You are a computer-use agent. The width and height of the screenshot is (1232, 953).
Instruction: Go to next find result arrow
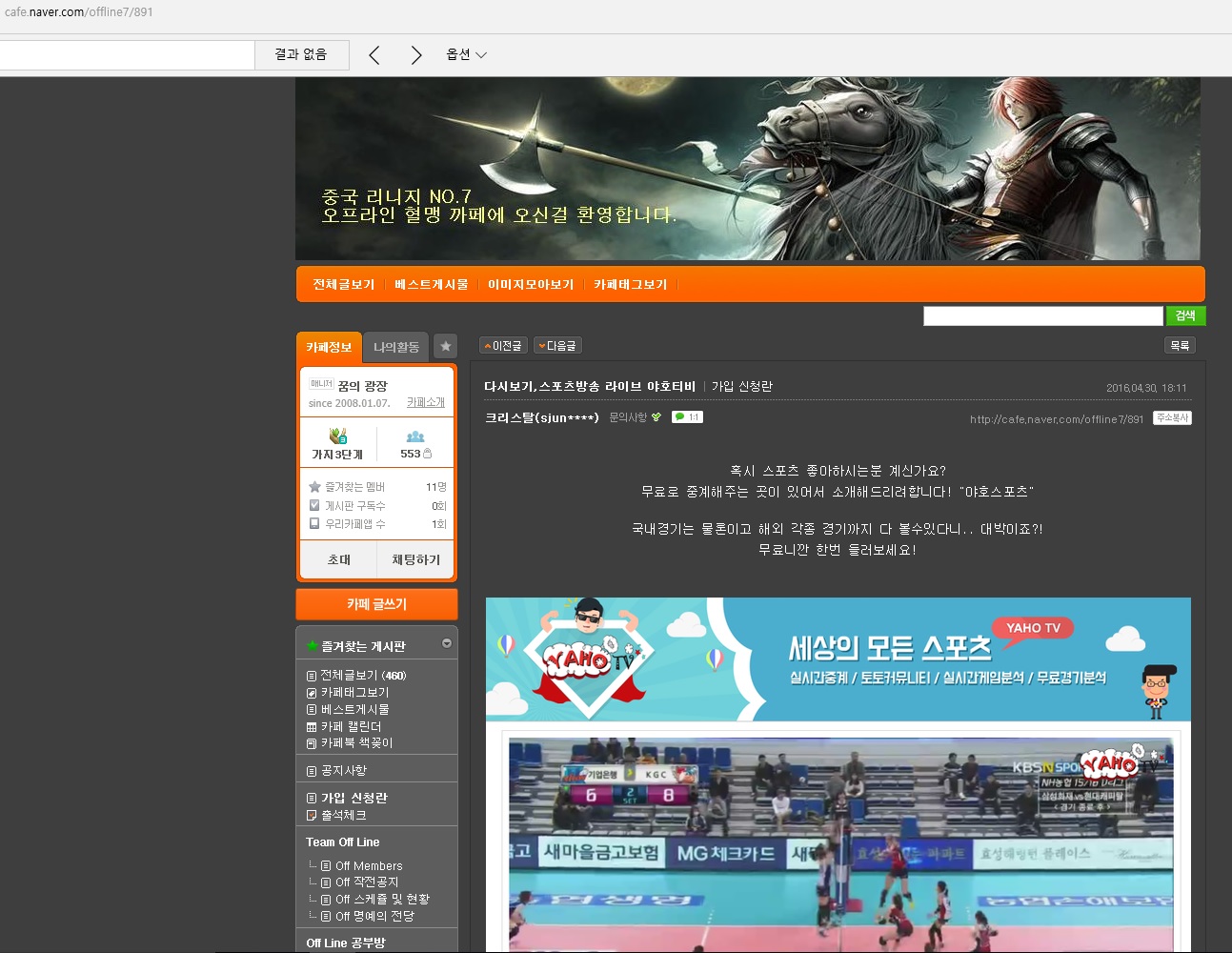pyautogui.click(x=415, y=55)
